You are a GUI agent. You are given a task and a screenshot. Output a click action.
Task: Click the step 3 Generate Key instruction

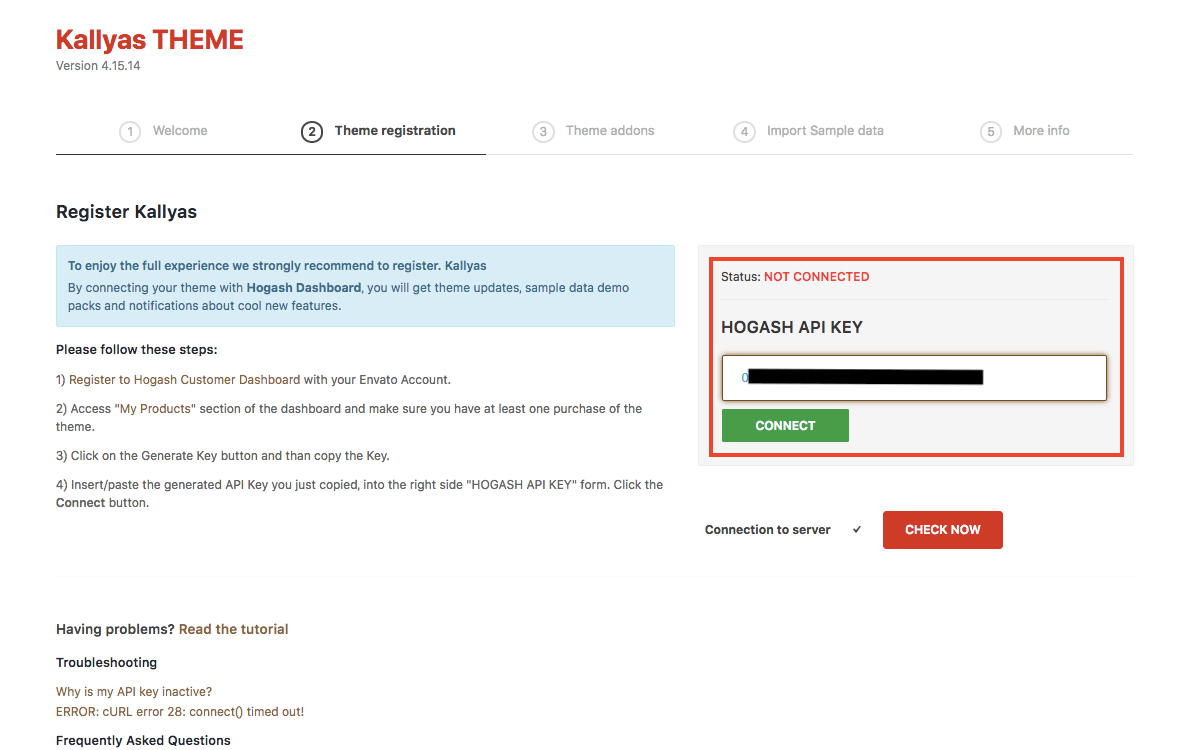click(223, 456)
